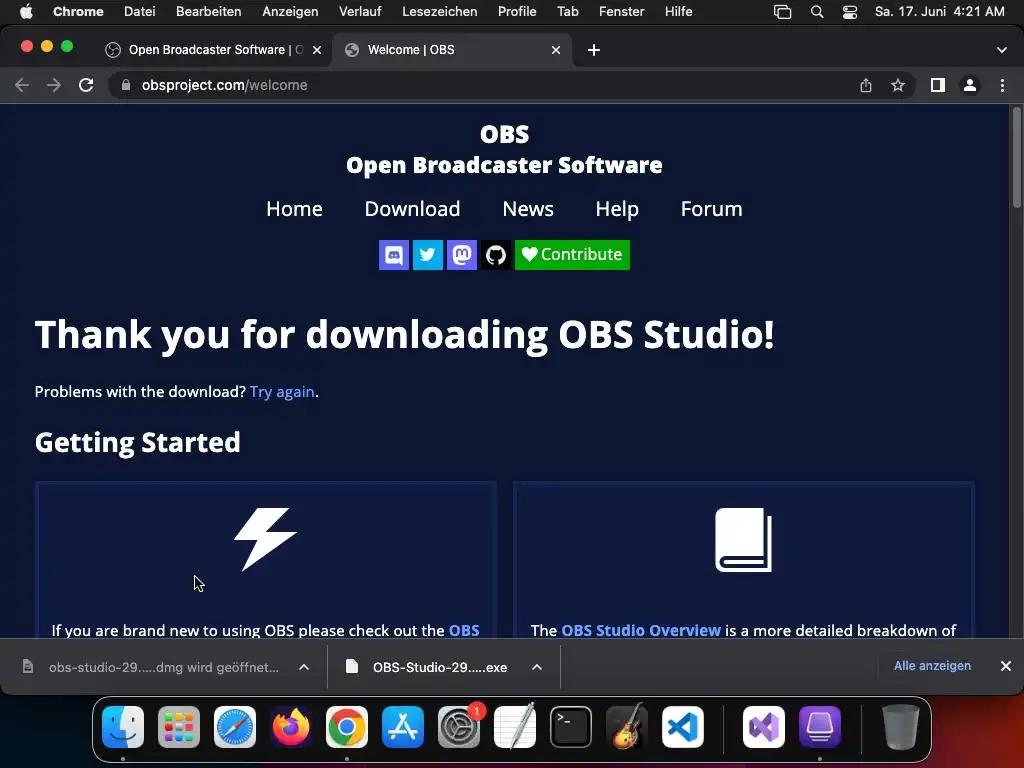Open Chrome three-dot menu
This screenshot has height=768, width=1024.
[1002, 85]
